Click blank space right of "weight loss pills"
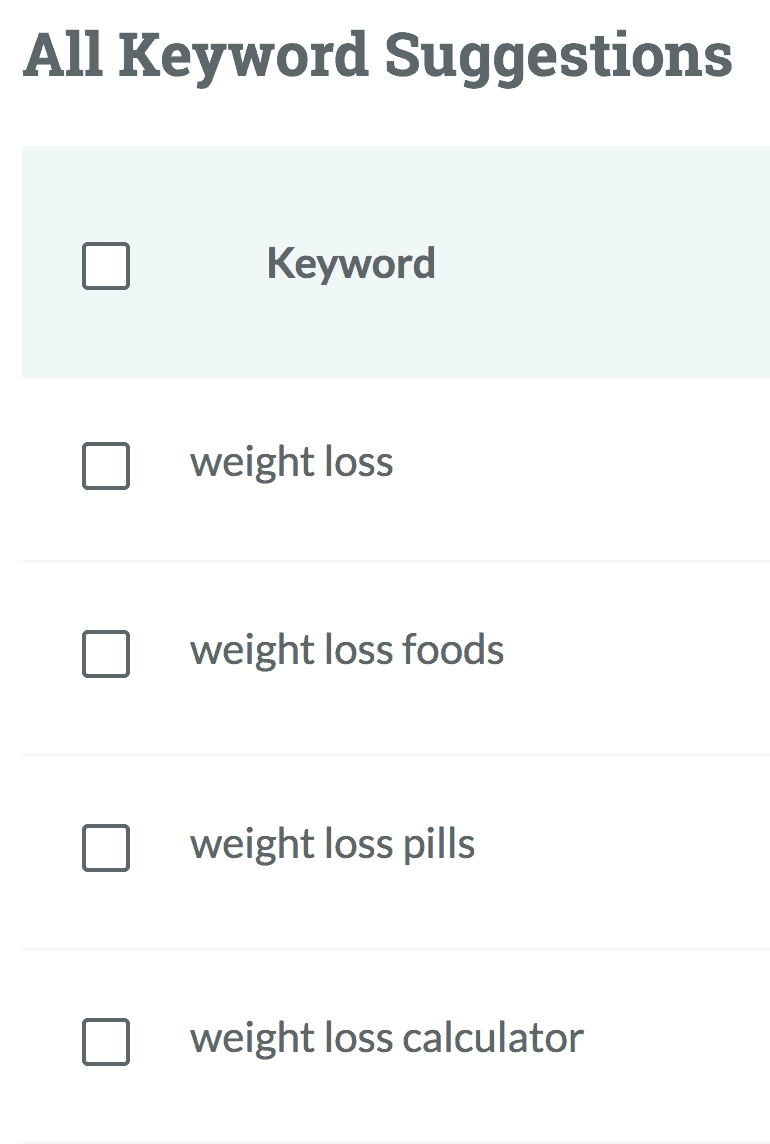This screenshot has width=770, height=1144. (622, 846)
